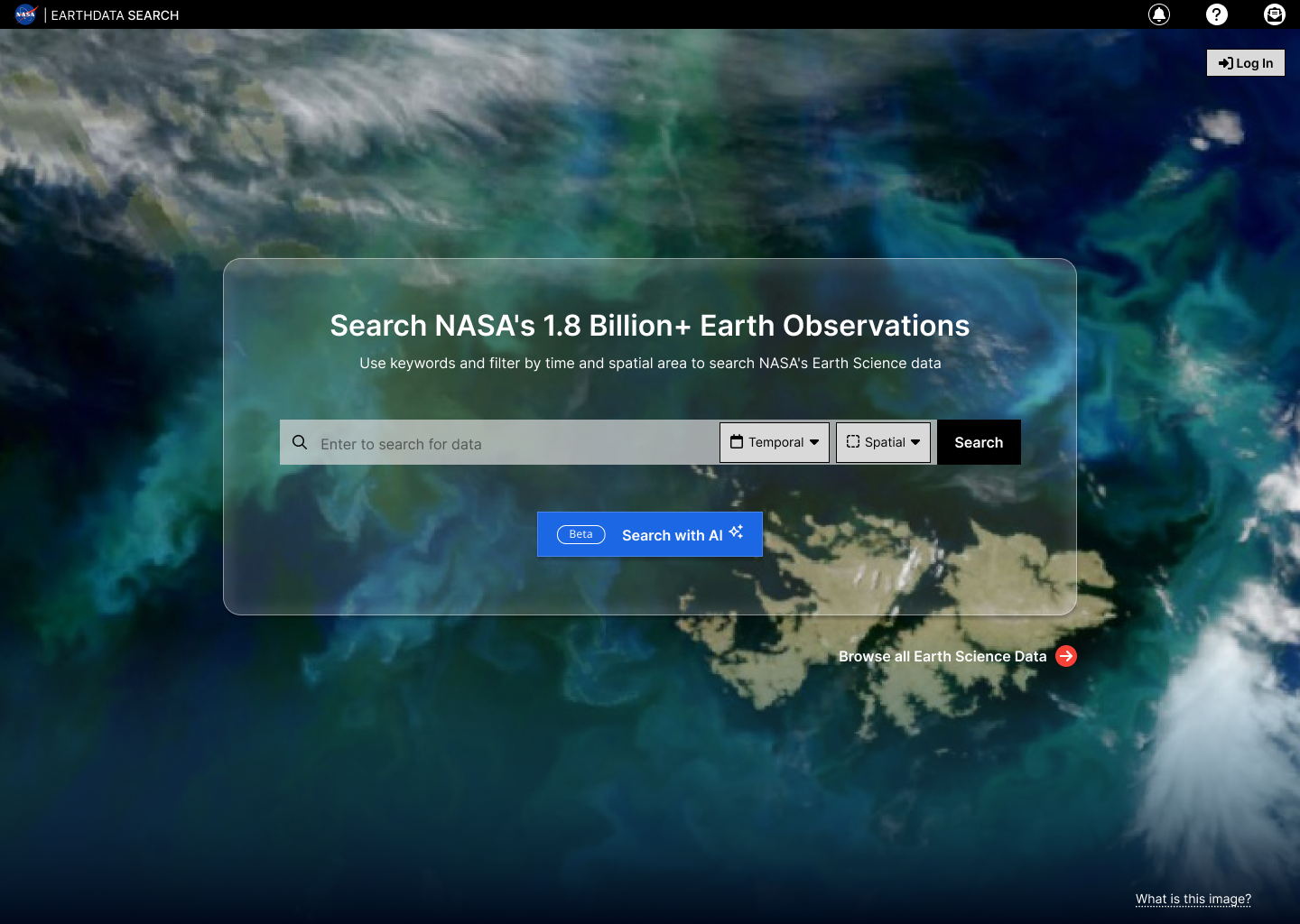Click the help question mark icon
Screen dimensions: 1300x924
tap(1217, 14)
